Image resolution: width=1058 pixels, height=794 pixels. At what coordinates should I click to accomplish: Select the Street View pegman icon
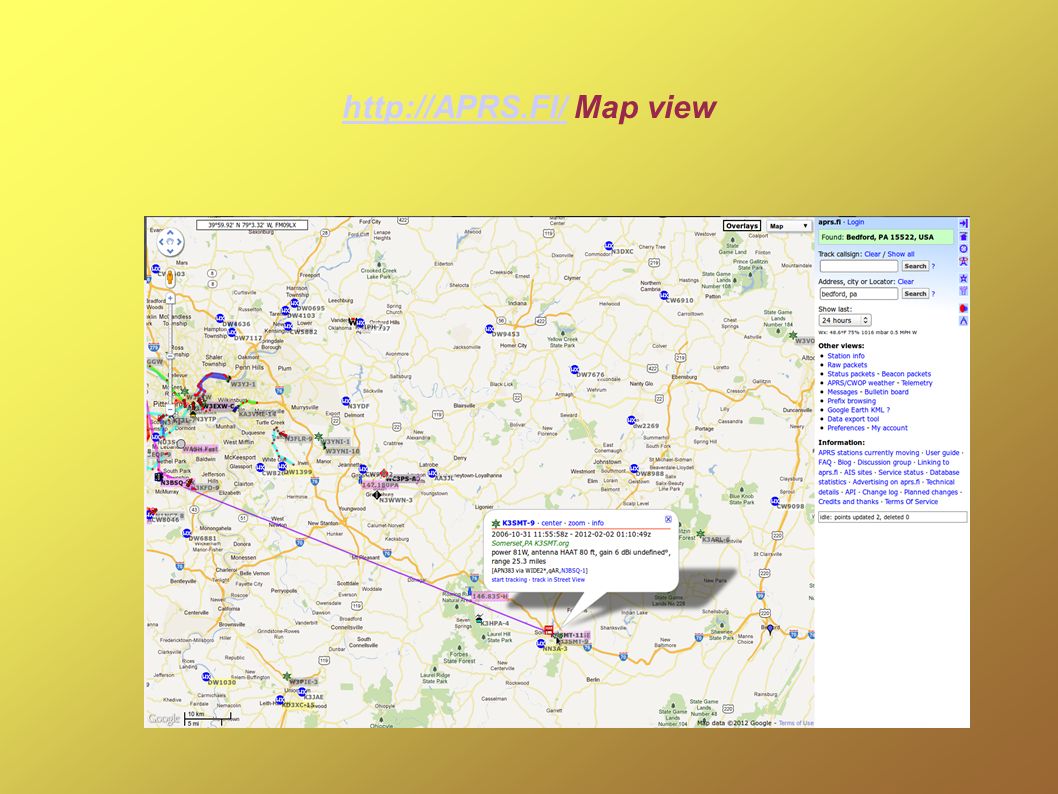[170, 278]
